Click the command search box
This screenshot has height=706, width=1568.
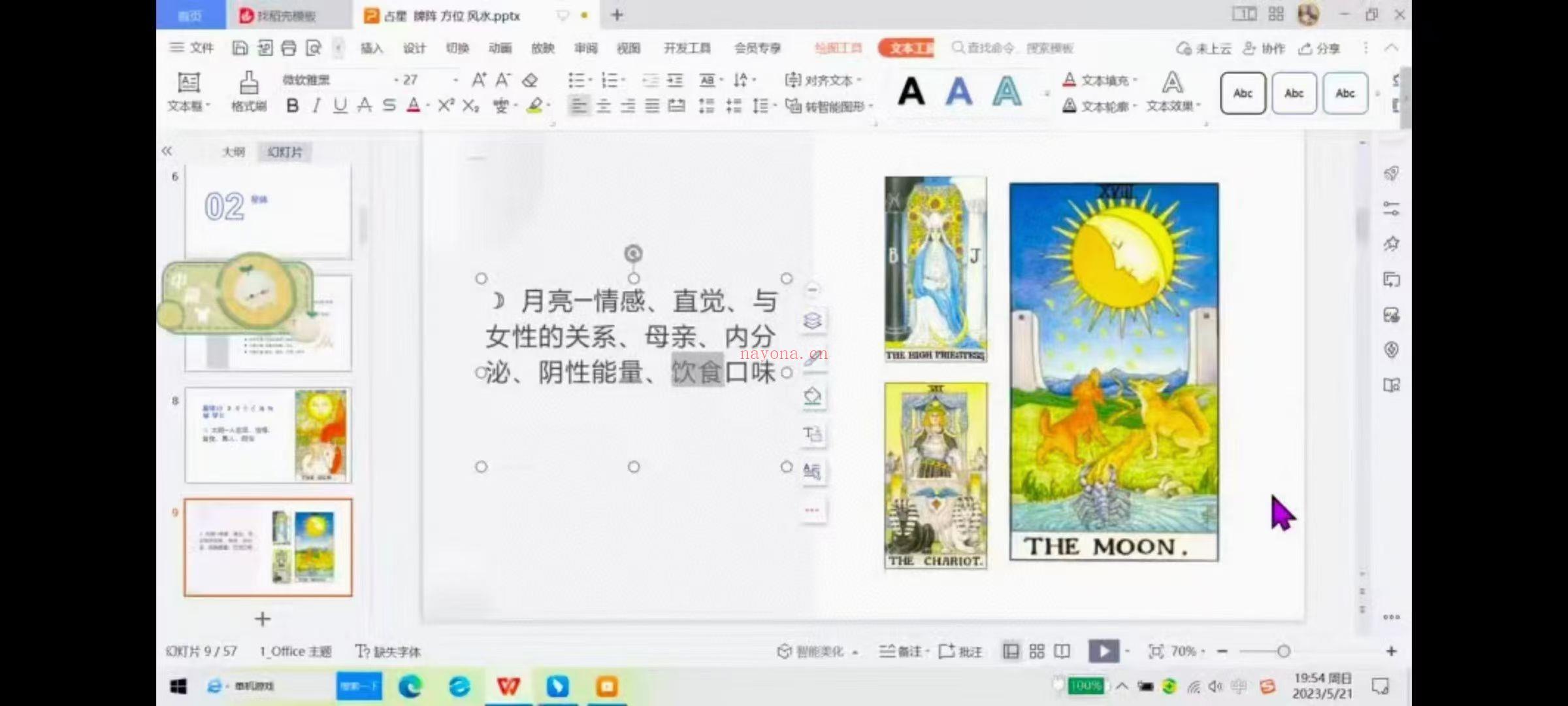1013,48
